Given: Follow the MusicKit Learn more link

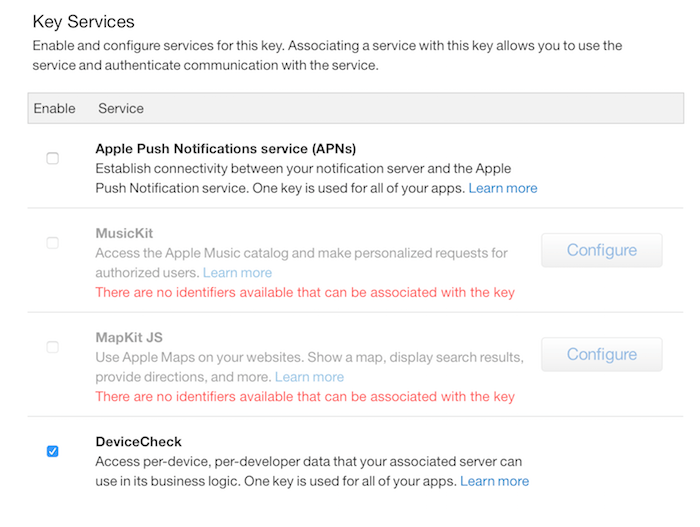Looking at the screenshot, I should click(238, 272).
